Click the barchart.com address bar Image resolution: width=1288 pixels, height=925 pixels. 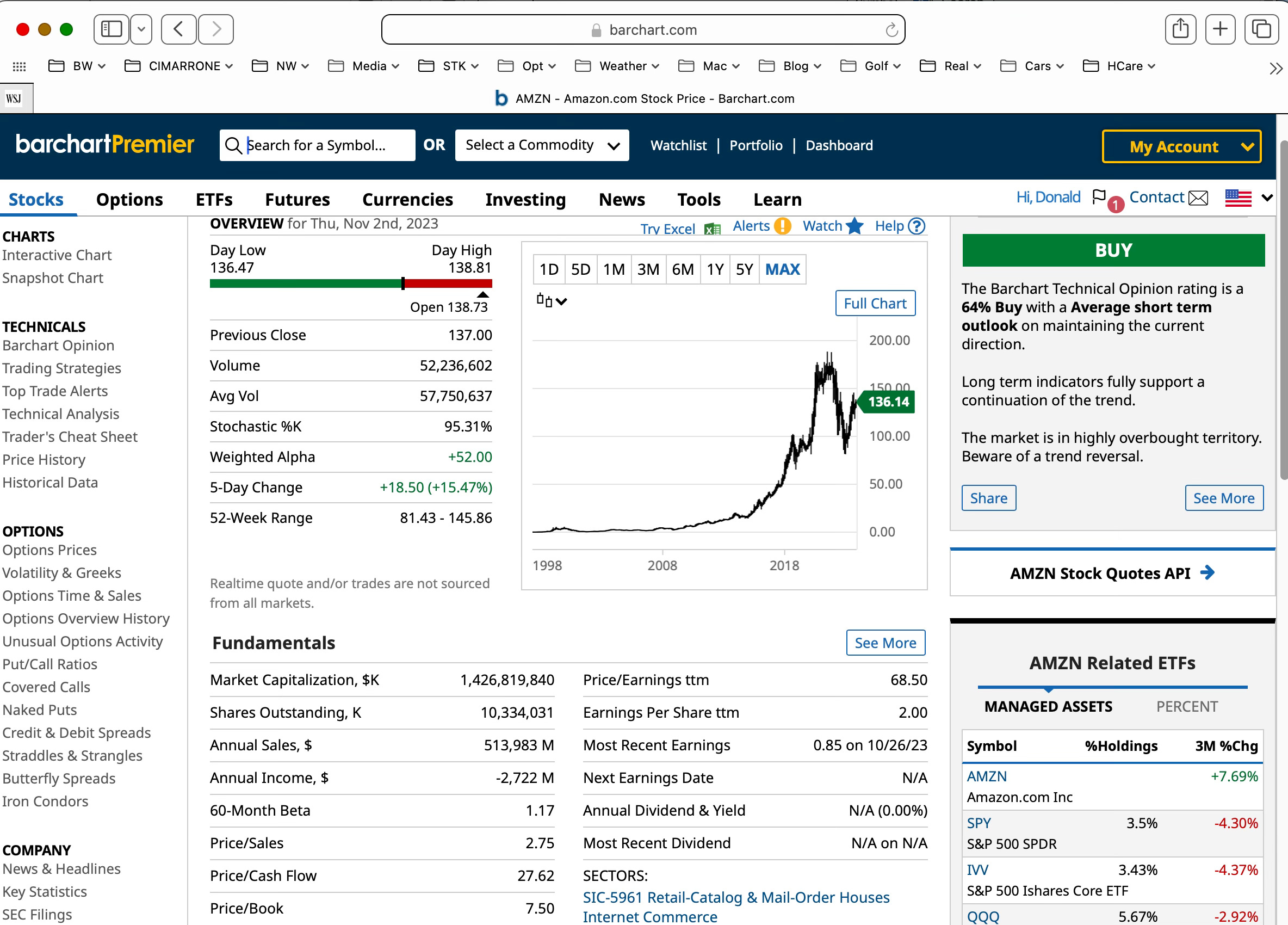[x=643, y=29]
